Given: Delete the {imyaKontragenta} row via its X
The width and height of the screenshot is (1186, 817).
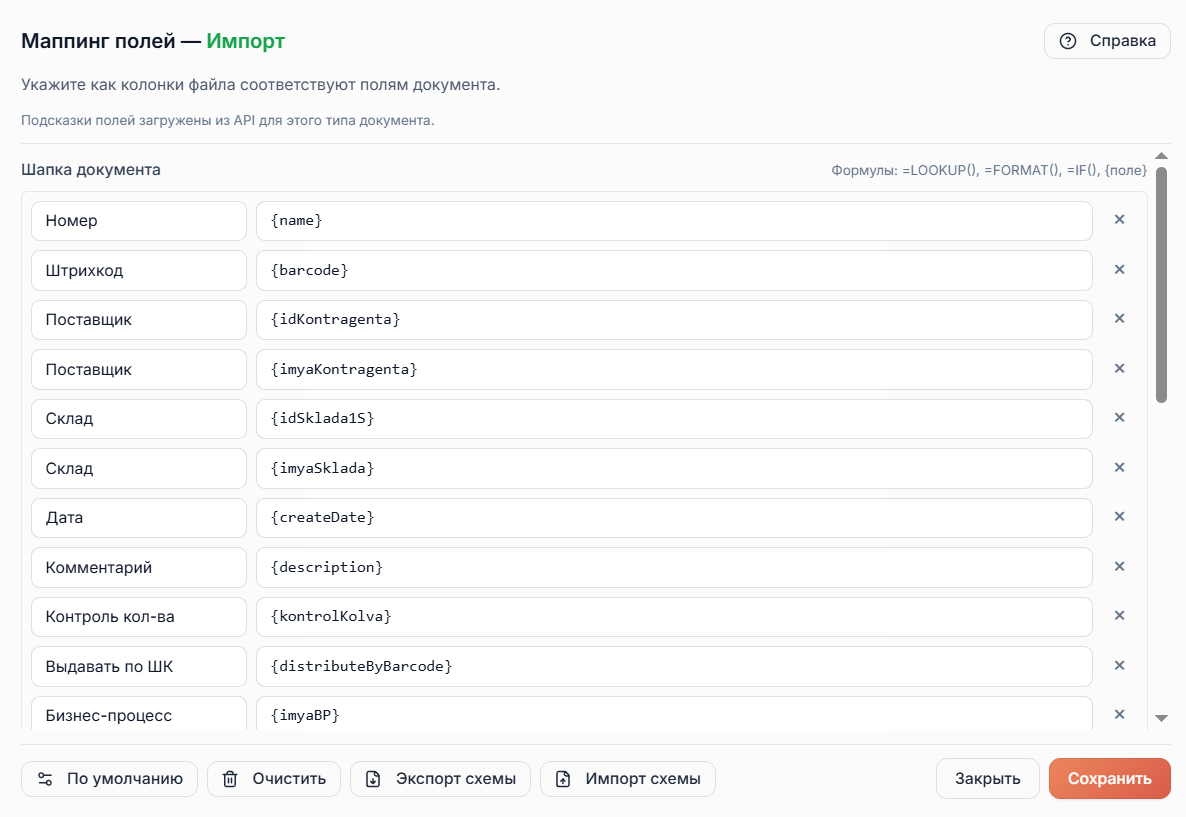Looking at the screenshot, I should click(1119, 368).
